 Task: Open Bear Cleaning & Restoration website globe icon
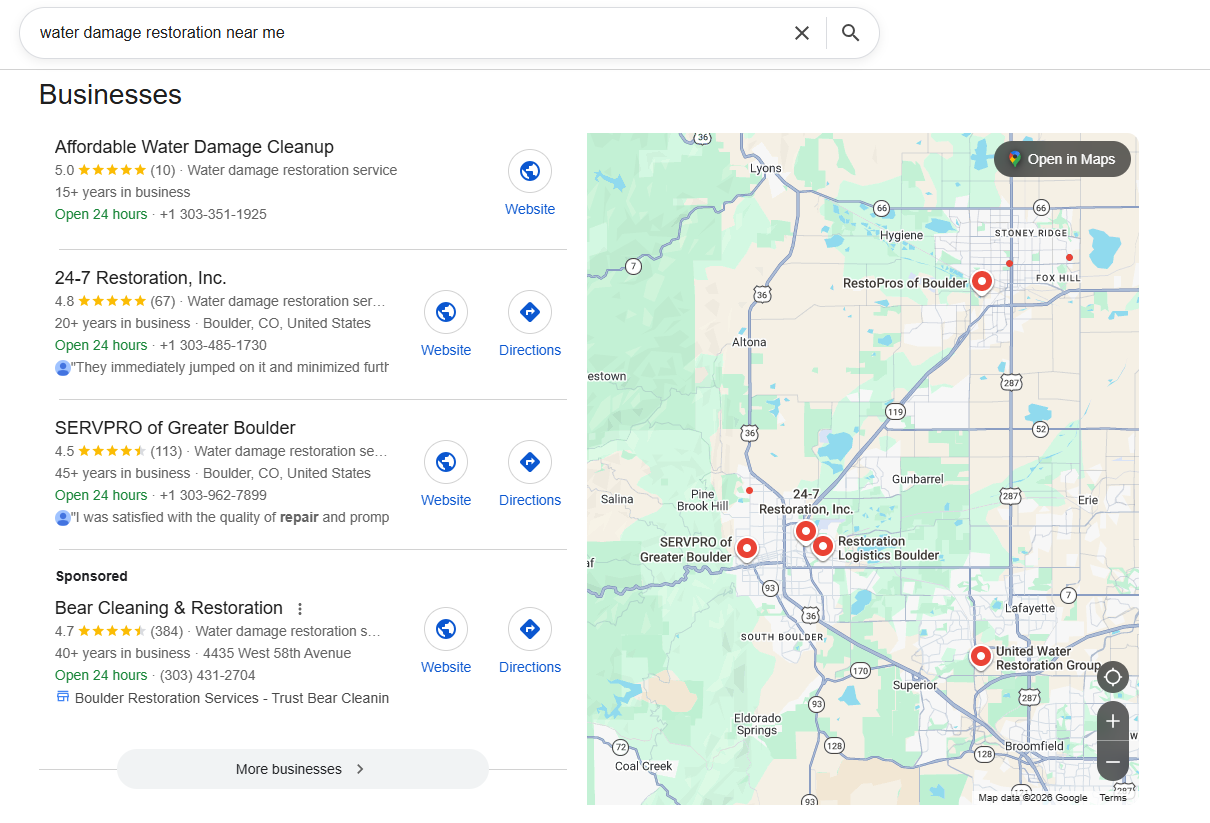pos(446,629)
